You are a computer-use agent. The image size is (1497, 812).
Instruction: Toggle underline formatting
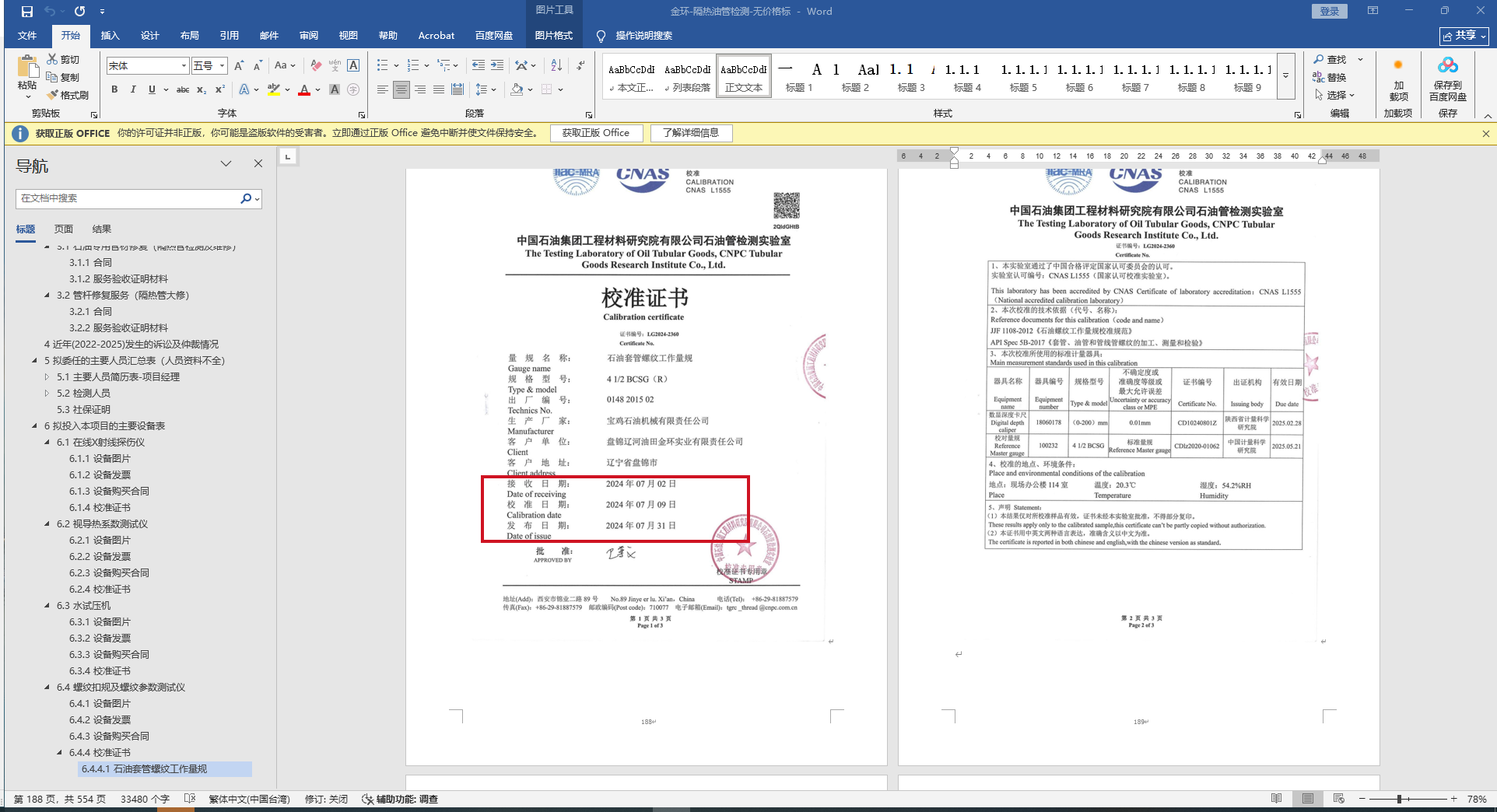(x=152, y=90)
